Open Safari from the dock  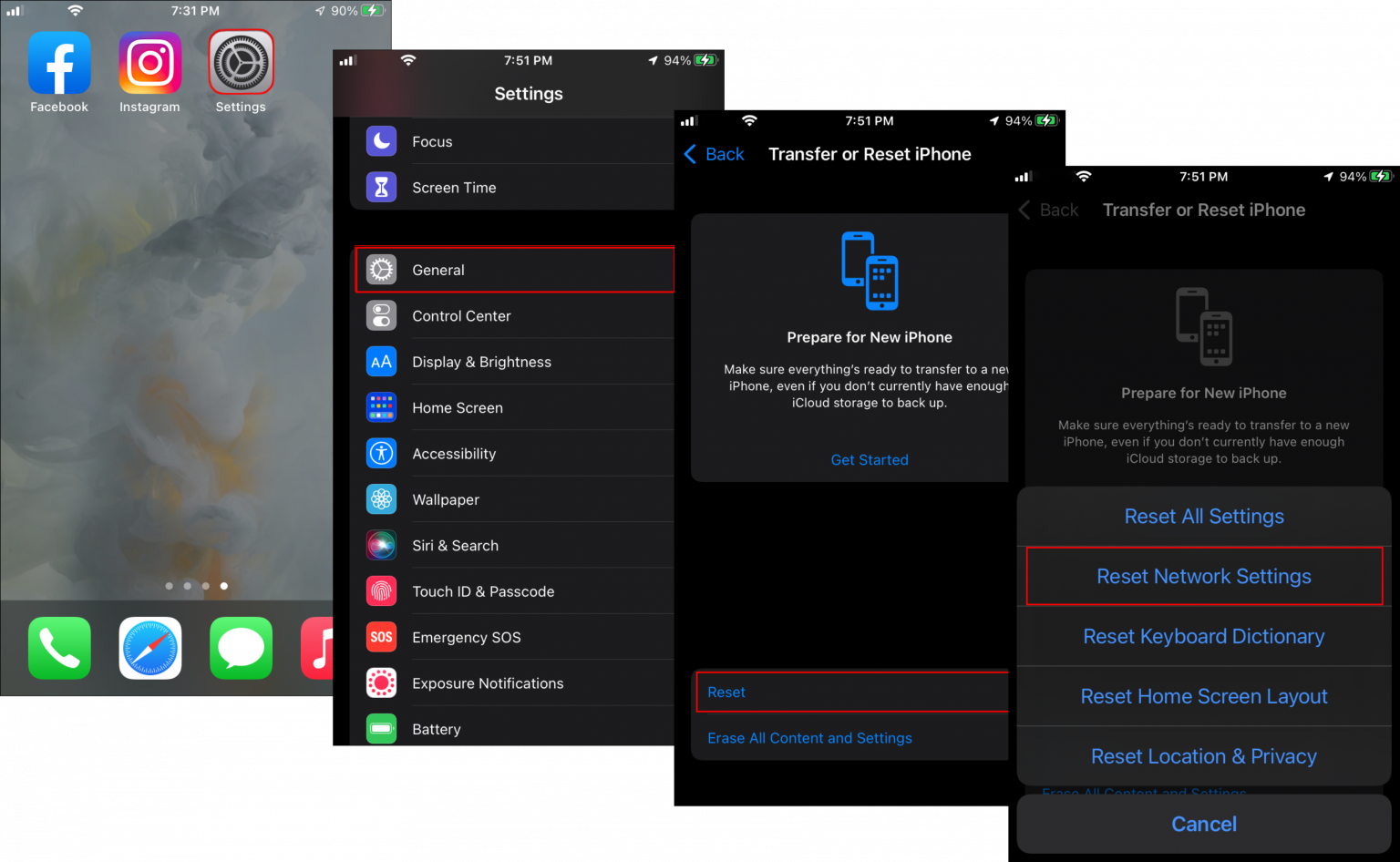click(x=149, y=648)
